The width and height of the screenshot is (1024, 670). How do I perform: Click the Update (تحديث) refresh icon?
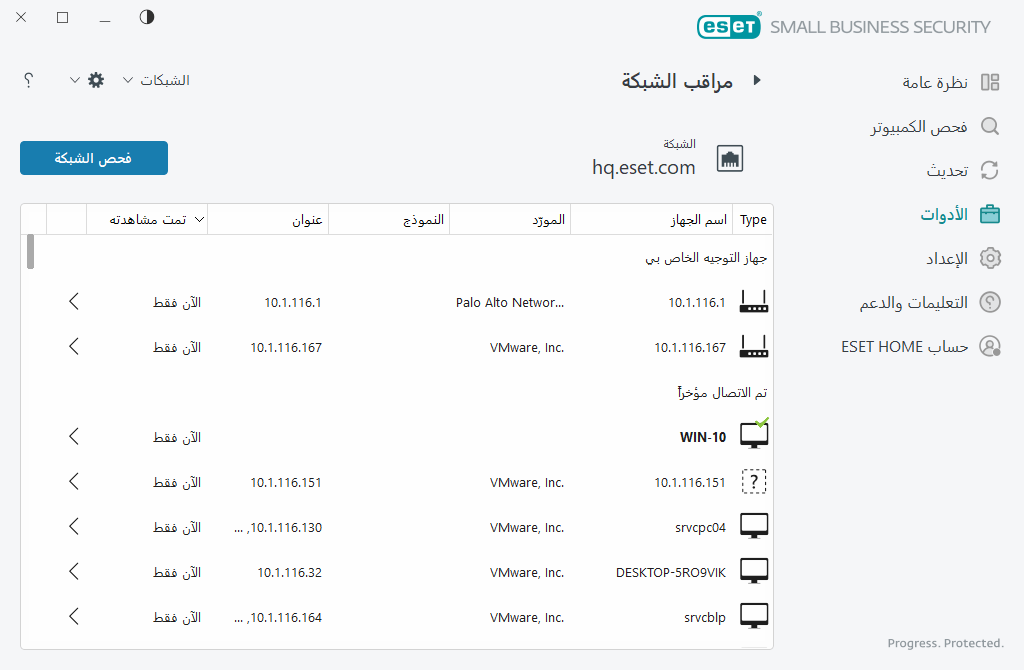(x=989, y=170)
